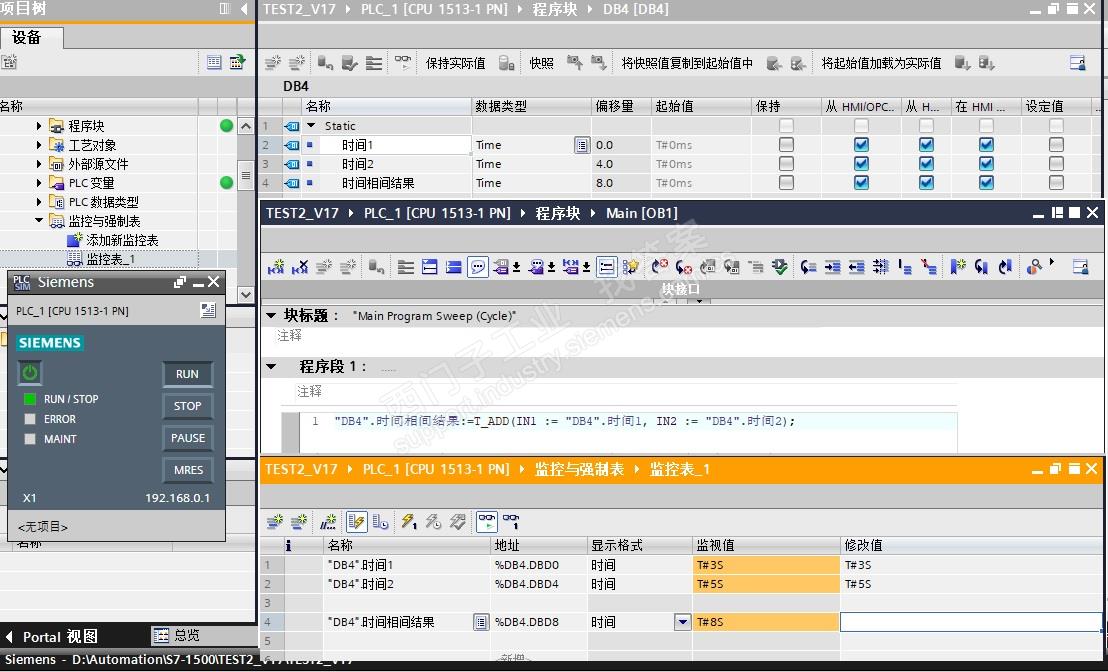Open 总览 in the bottom bar
Image resolution: width=1108 pixels, height=672 pixels.
pyautogui.click(x=178, y=635)
